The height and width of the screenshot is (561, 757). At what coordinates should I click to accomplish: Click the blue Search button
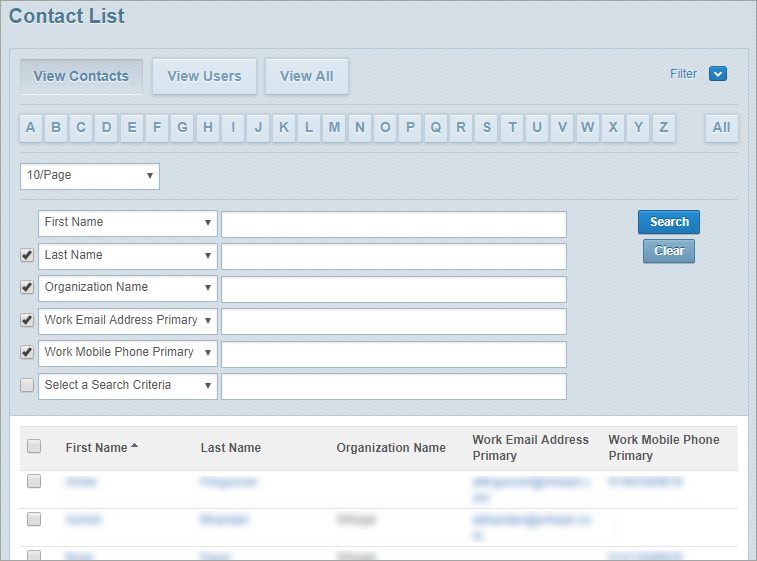pos(669,222)
